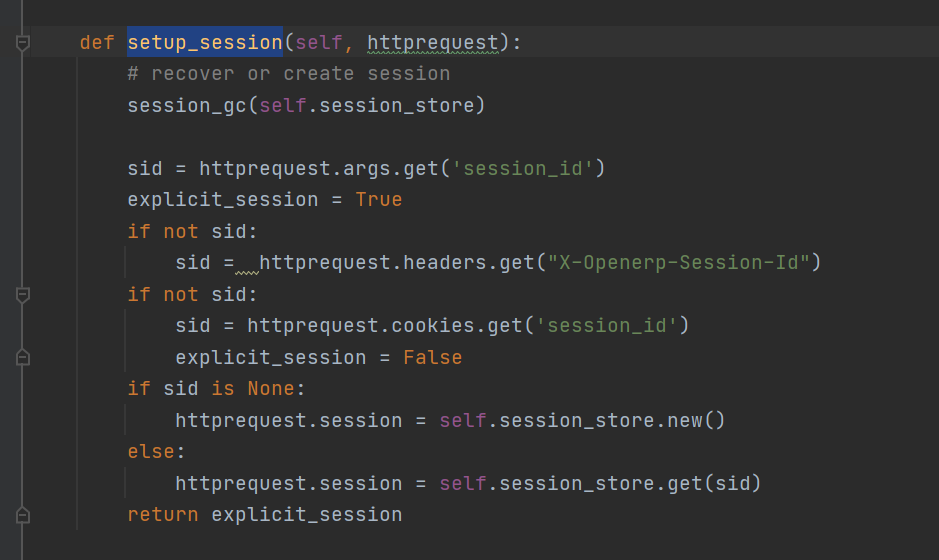Click the session_gc function call

(186, 106)
